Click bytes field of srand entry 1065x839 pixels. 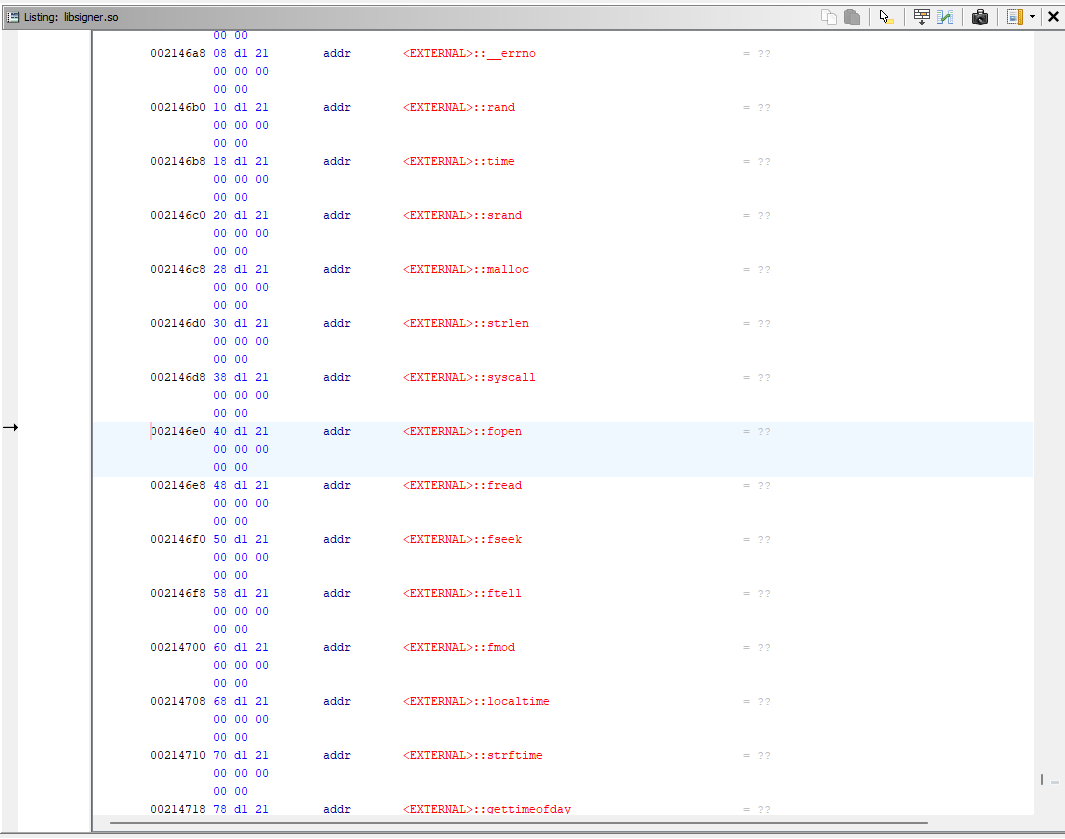coord(241,216)
